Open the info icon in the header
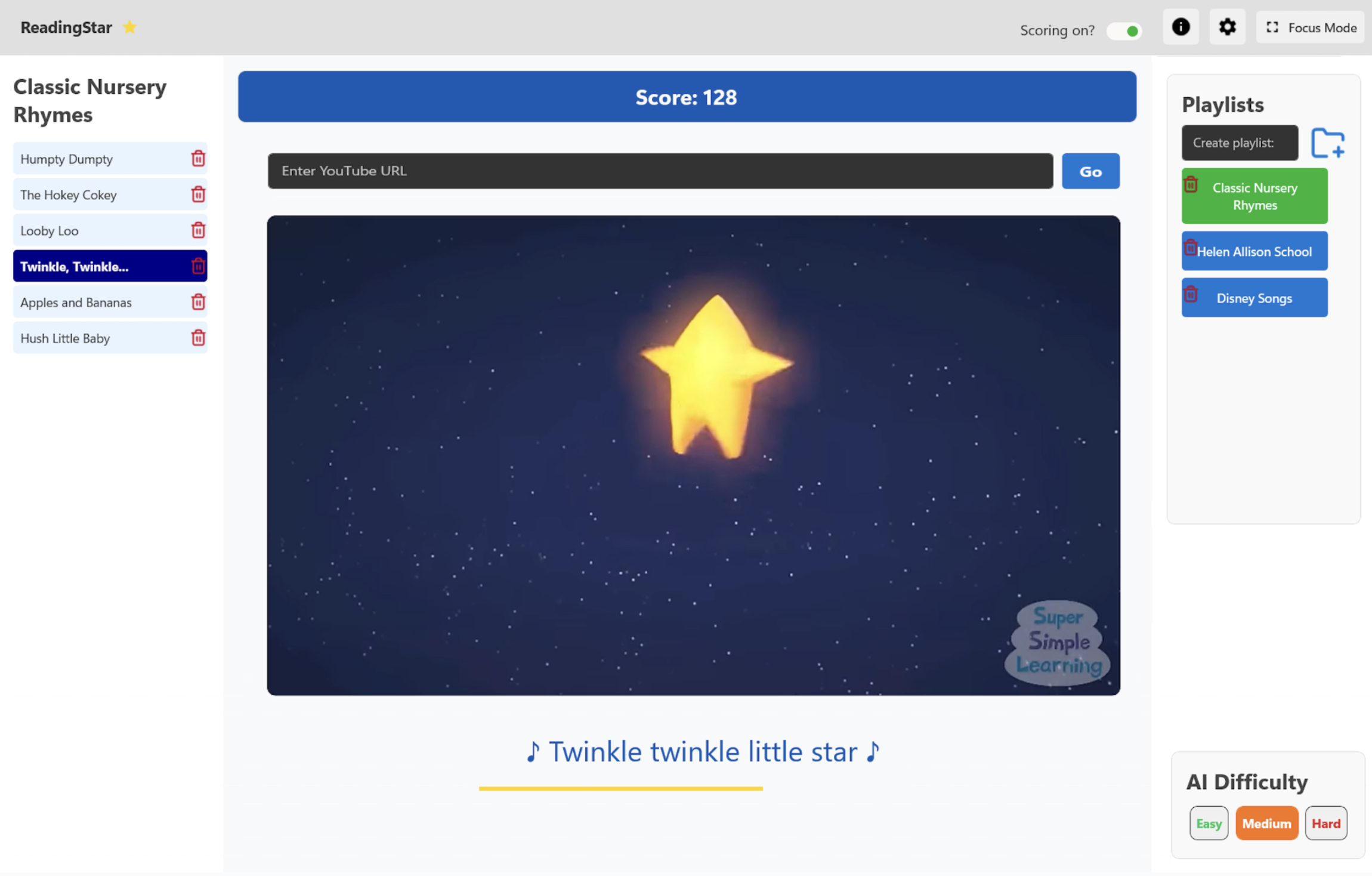Screen dimensions: 1372x876 (1181, 27)
